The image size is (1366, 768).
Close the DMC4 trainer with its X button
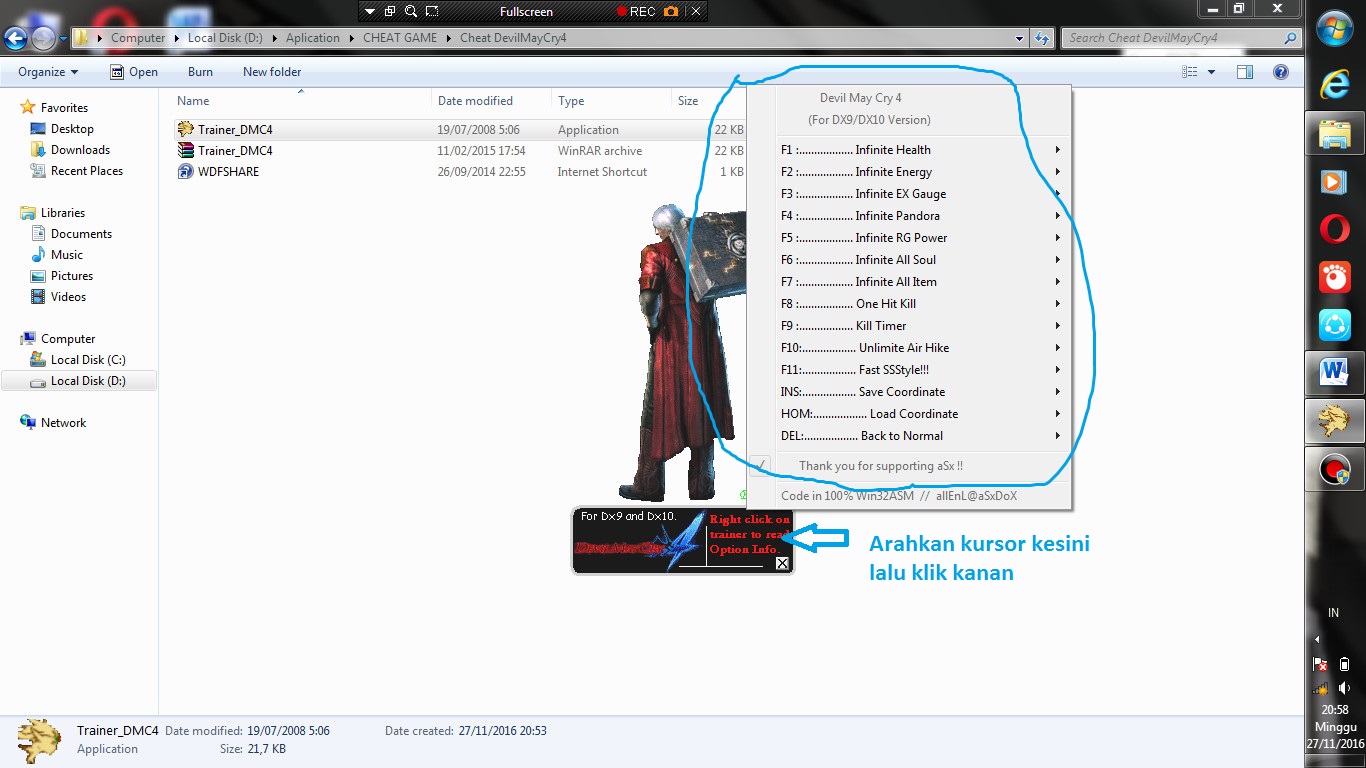pos(782,563)
